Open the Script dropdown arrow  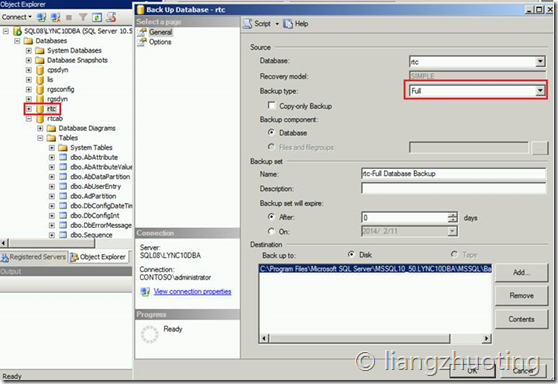coord(277,24)
